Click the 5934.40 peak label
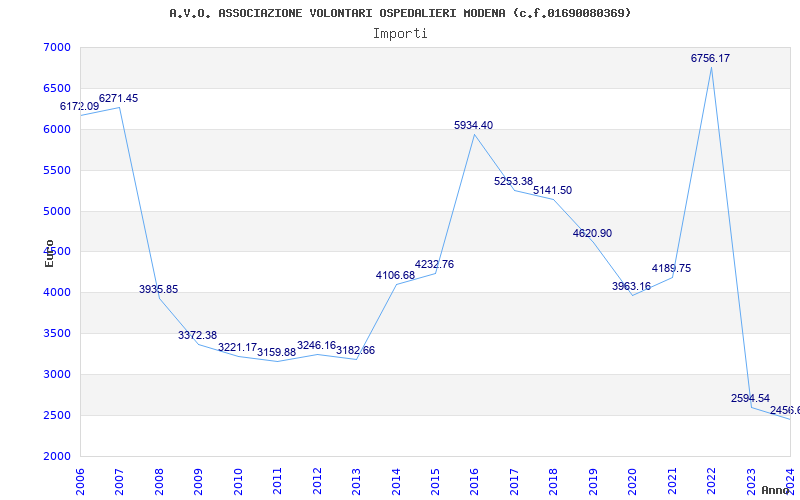Image resolution: width=800 pixels, height=500 pixels. (473, 126)
